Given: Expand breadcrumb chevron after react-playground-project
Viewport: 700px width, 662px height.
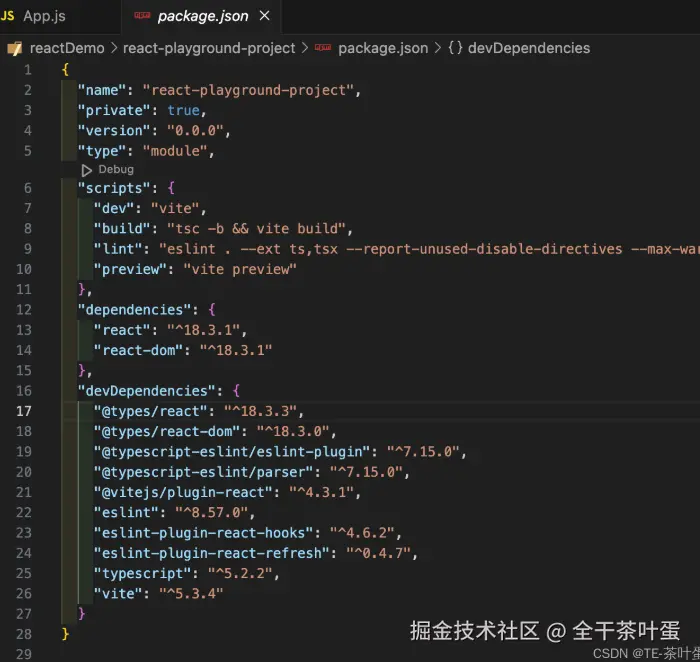Looking at the screenshot, I should click(x=305, y=48).
